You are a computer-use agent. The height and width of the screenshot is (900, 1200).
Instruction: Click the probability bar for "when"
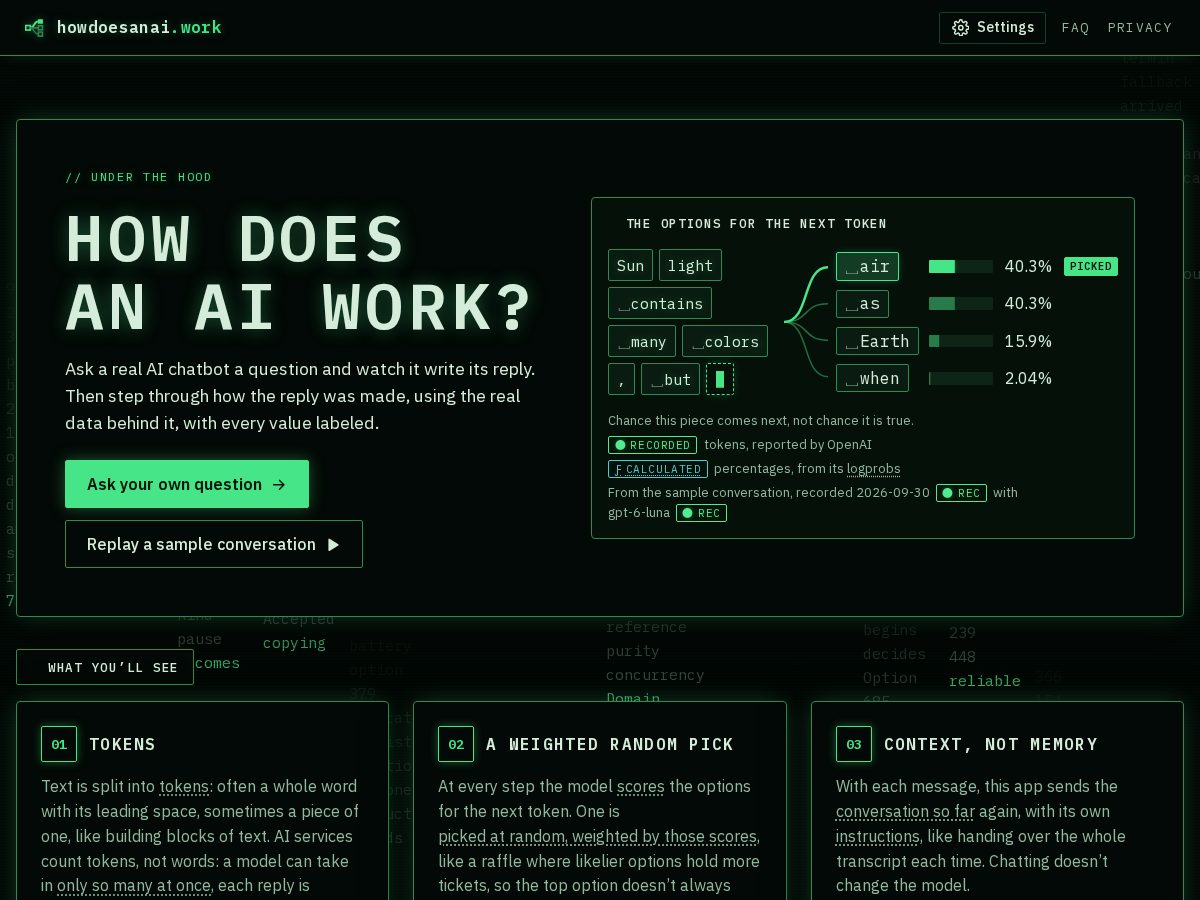point(961,378)
